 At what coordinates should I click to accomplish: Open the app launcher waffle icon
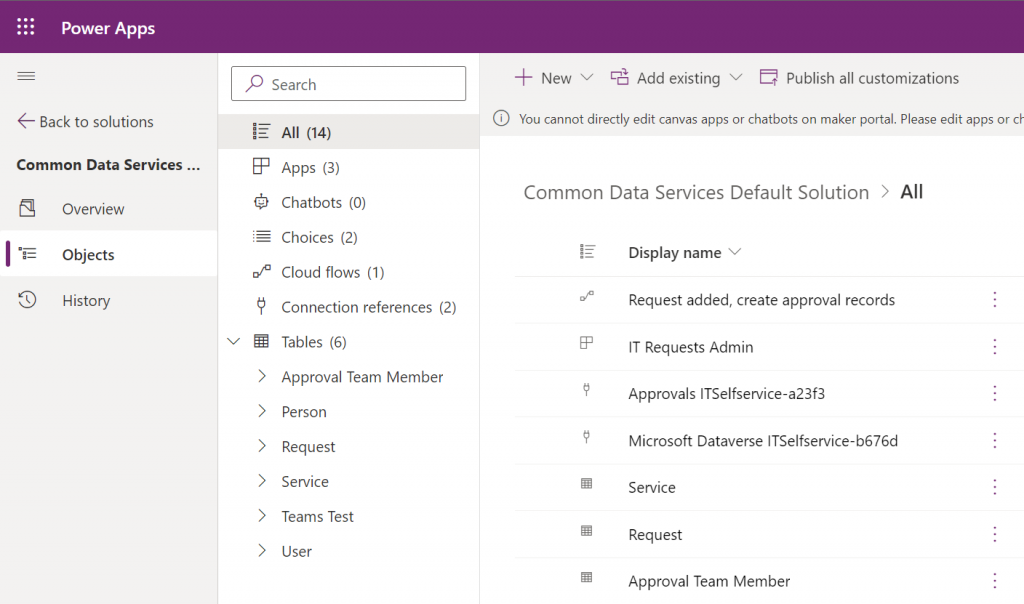click(x=25, y=27)
